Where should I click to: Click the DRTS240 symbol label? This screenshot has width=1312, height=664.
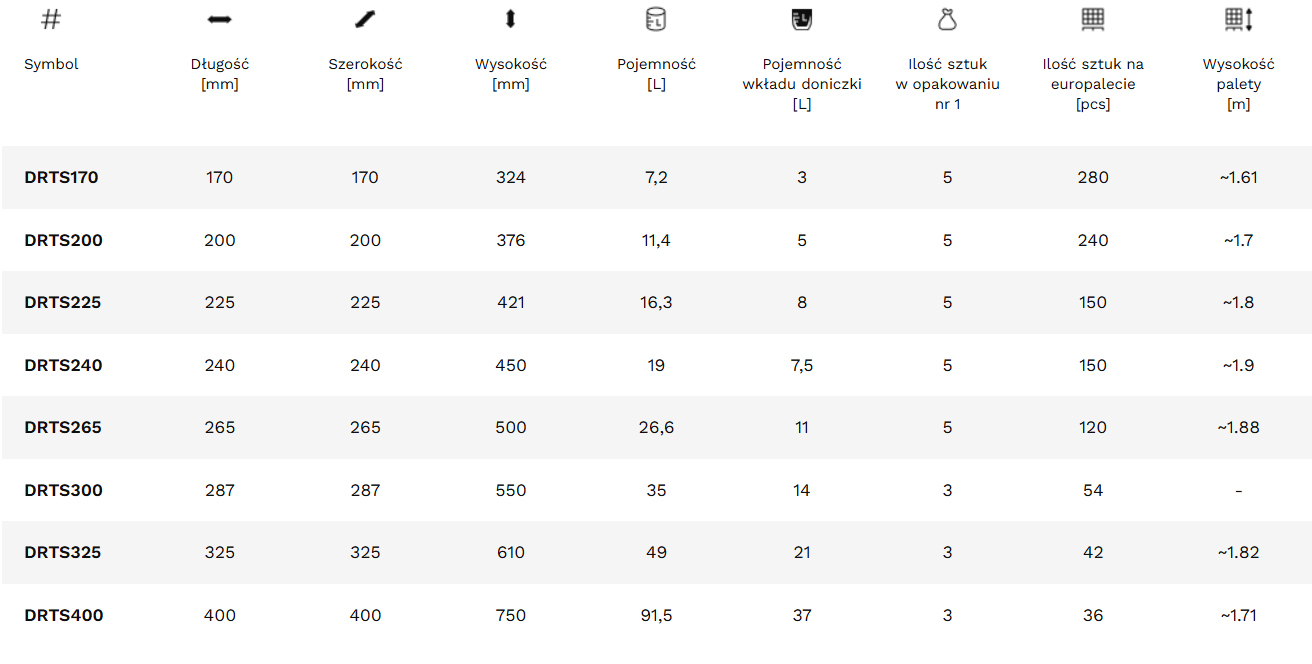pyautogui.click(x=63, y=365)
